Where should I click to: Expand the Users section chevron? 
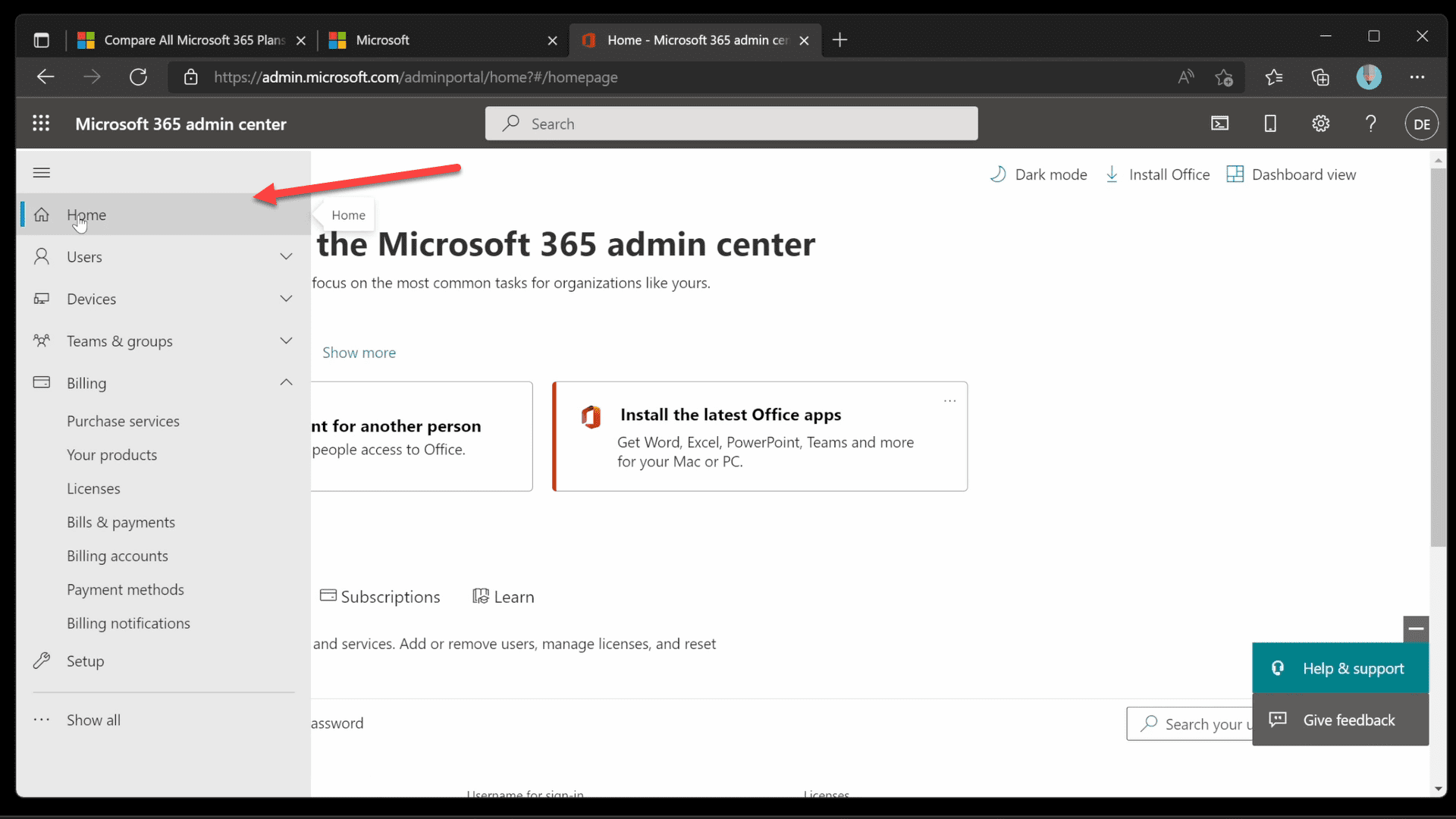click(286, 256)
